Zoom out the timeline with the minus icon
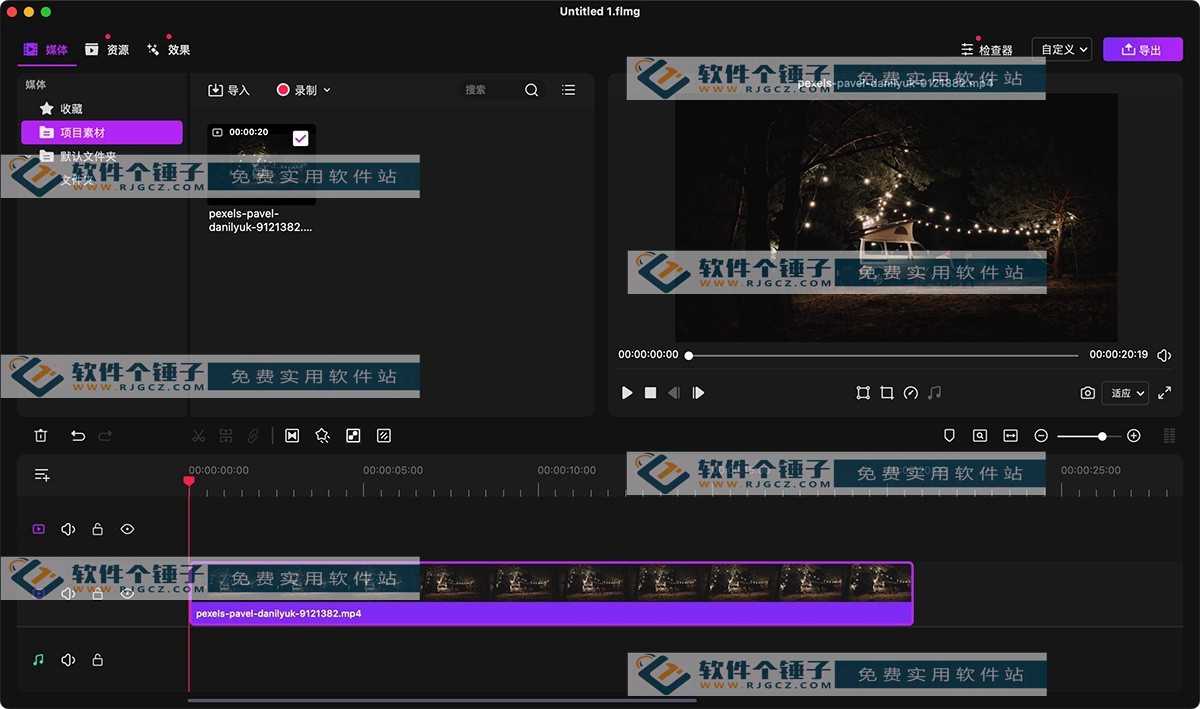Viewport: 1200px width, 709px height. 1041,436
